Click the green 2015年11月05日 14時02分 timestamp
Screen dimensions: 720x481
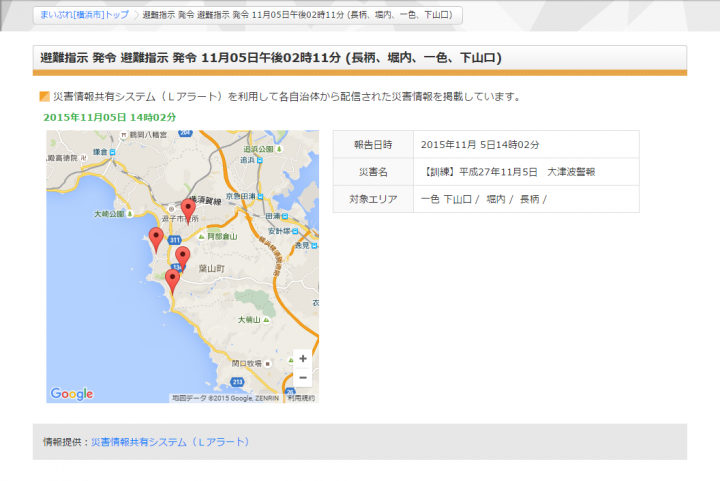(x=110, y=117)
